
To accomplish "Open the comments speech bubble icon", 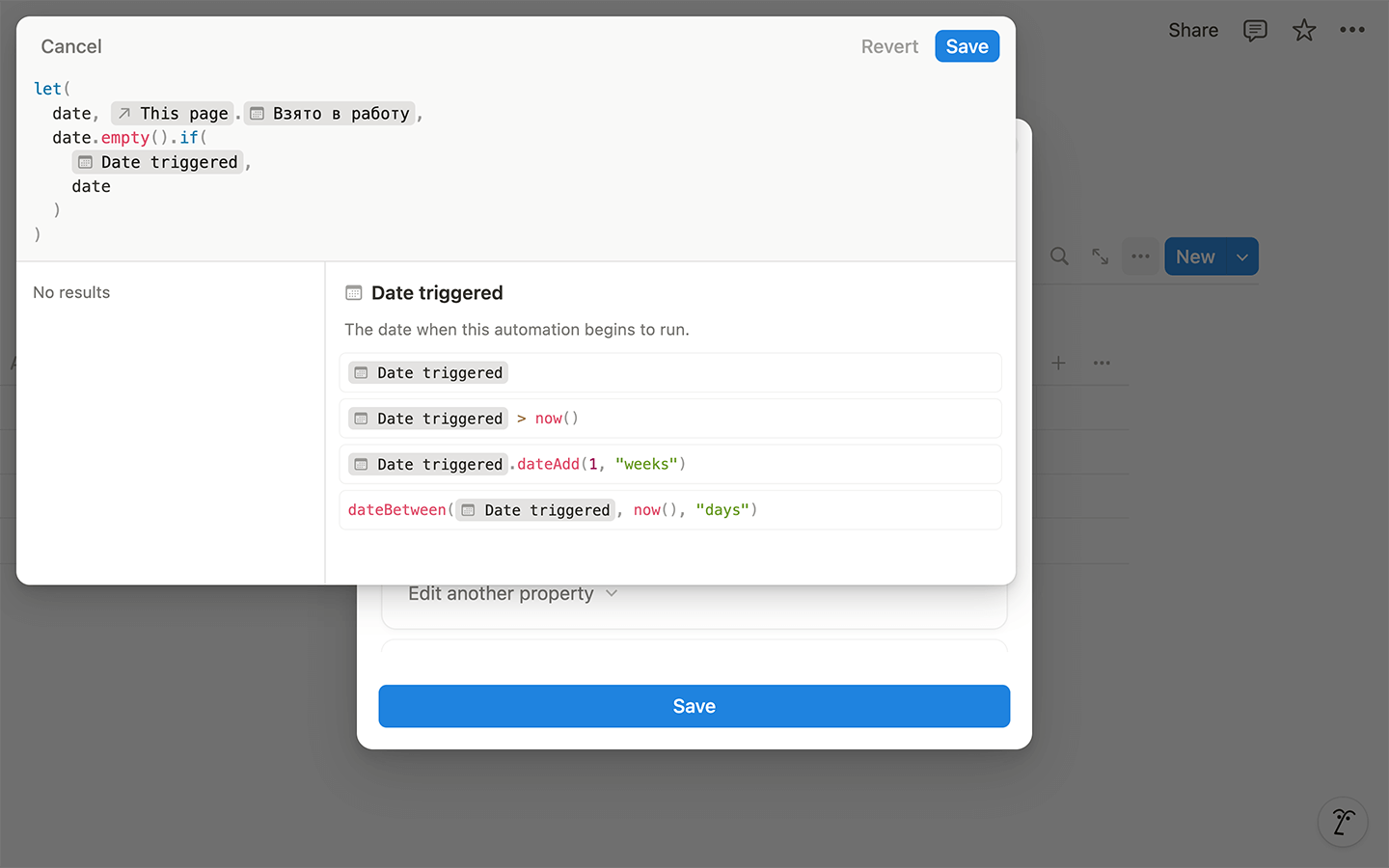I will click(x=1255, y=31).
